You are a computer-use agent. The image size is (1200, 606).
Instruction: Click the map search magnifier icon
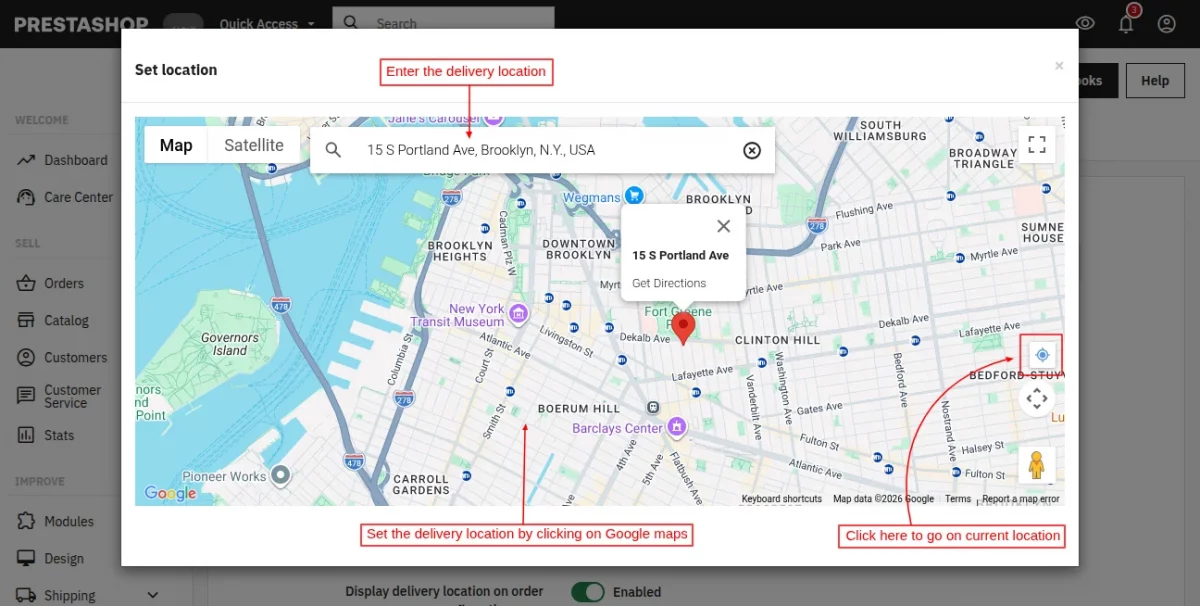tap(334, 150)
